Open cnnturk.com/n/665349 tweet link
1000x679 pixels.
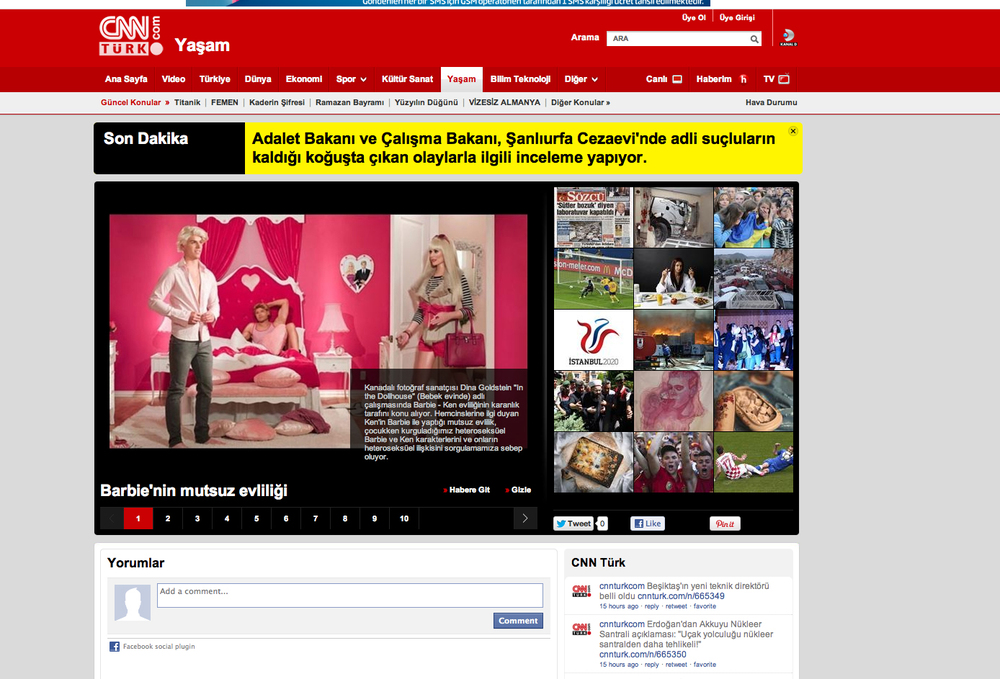[680, 597]
